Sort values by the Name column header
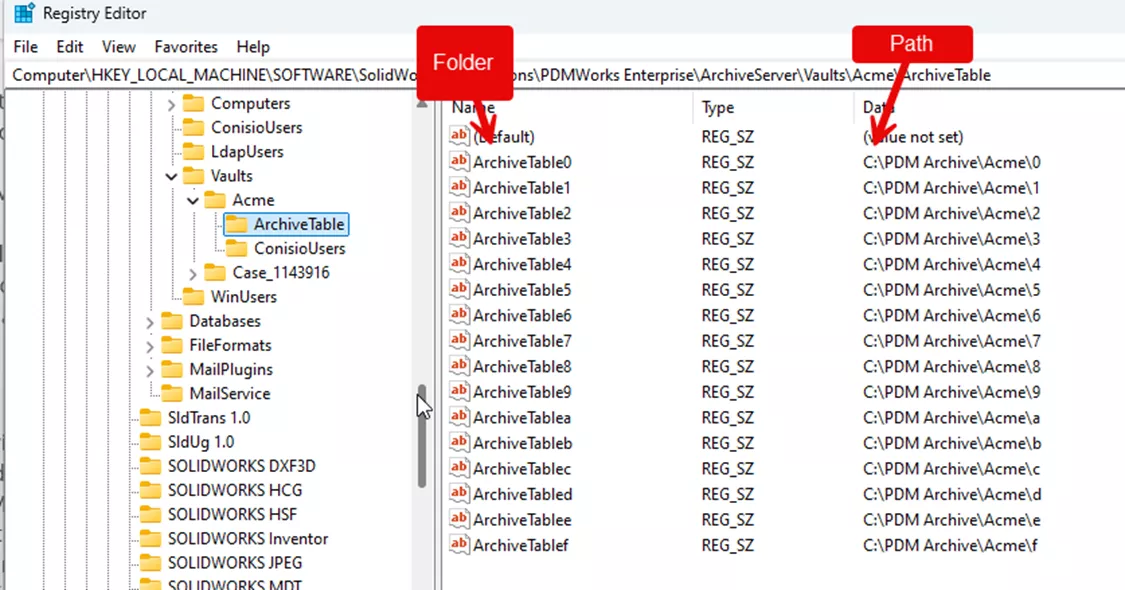 coord(472,107)
